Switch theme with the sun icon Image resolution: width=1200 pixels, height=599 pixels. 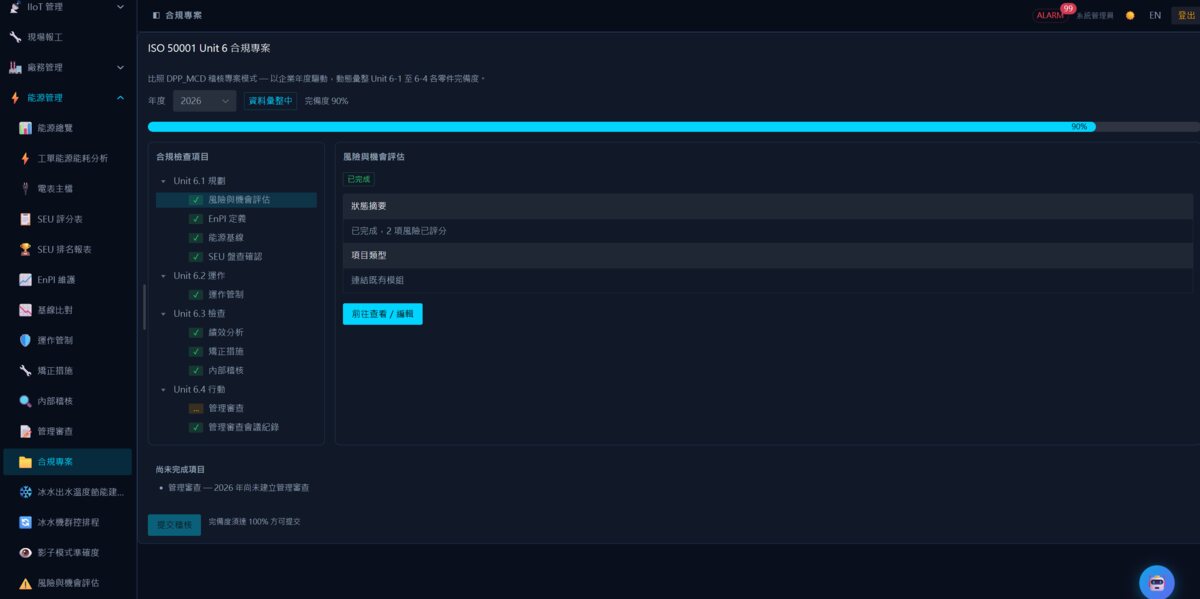(1130, 15)
